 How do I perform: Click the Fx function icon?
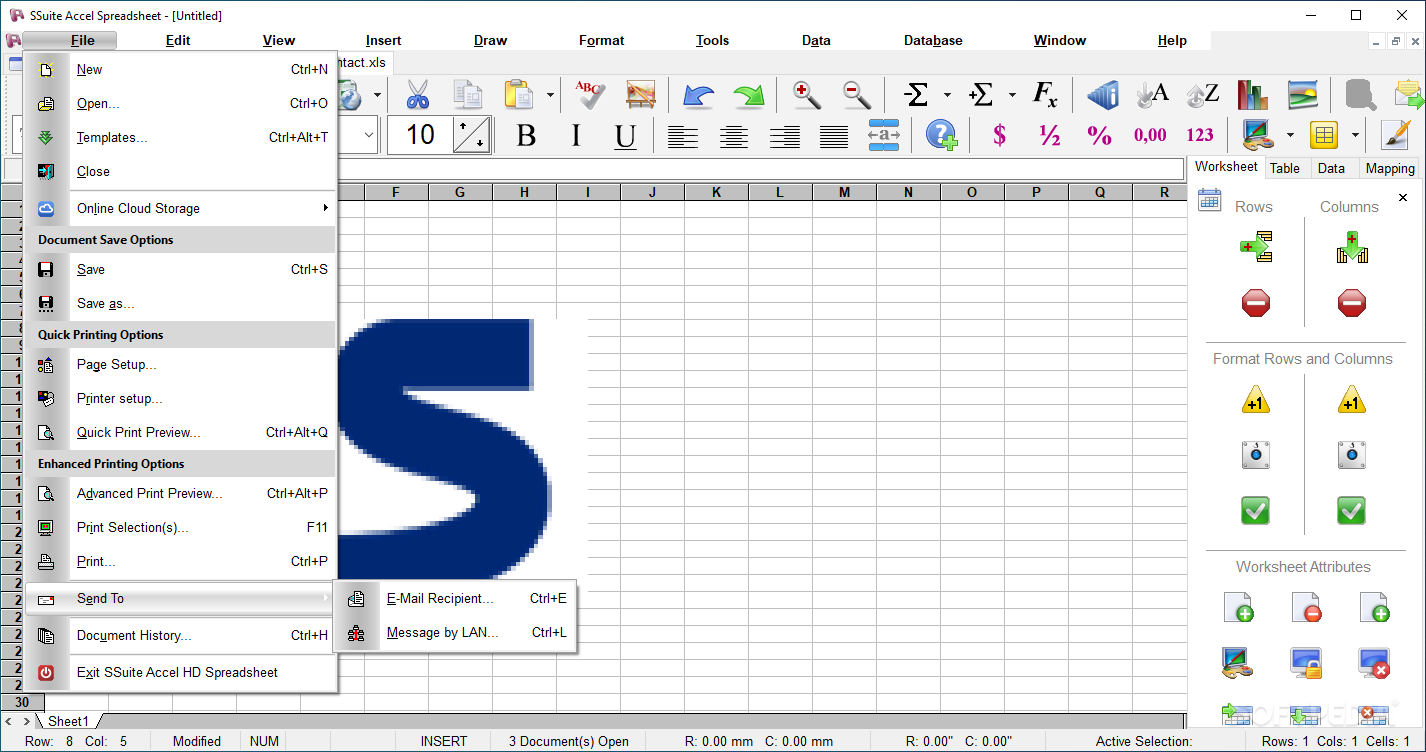1044,96
